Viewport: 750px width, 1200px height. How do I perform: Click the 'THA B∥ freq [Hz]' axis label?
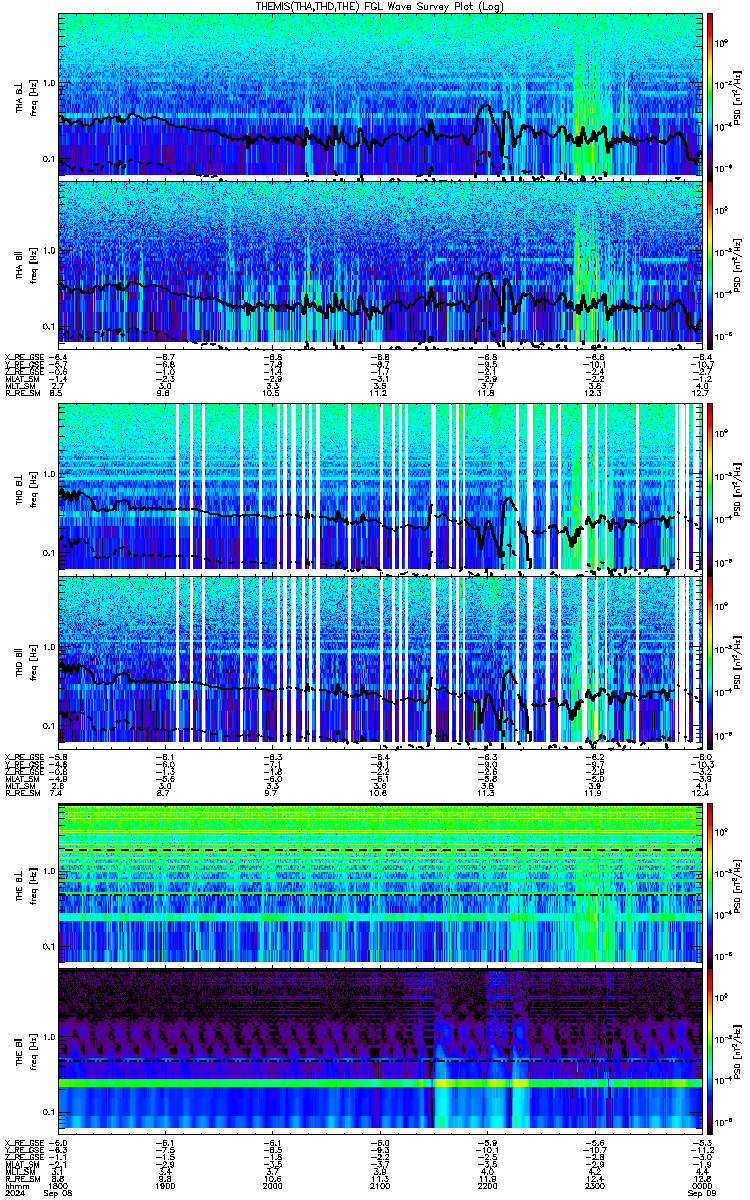tap(24, 264)
